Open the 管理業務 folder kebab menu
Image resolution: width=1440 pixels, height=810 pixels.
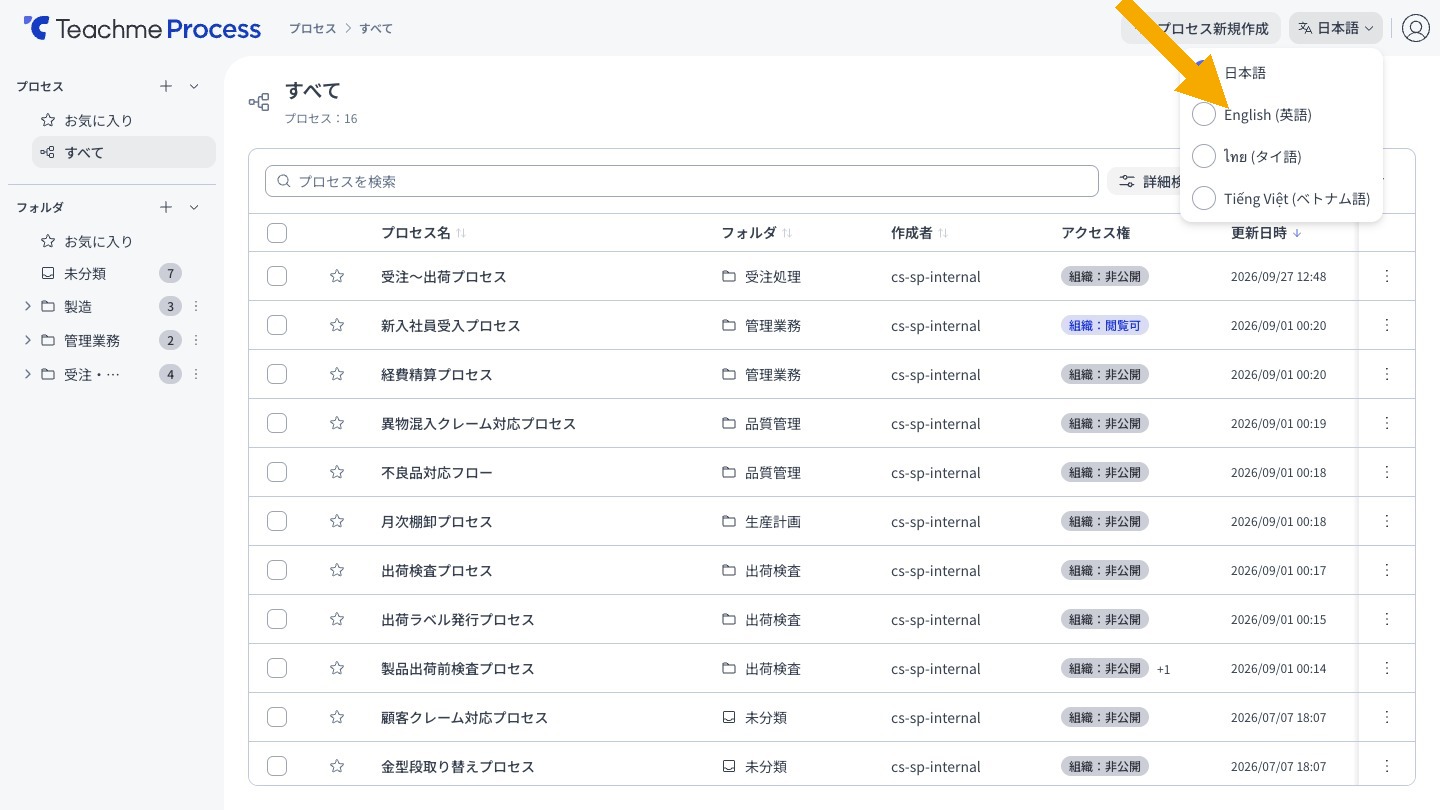point(196,340)
